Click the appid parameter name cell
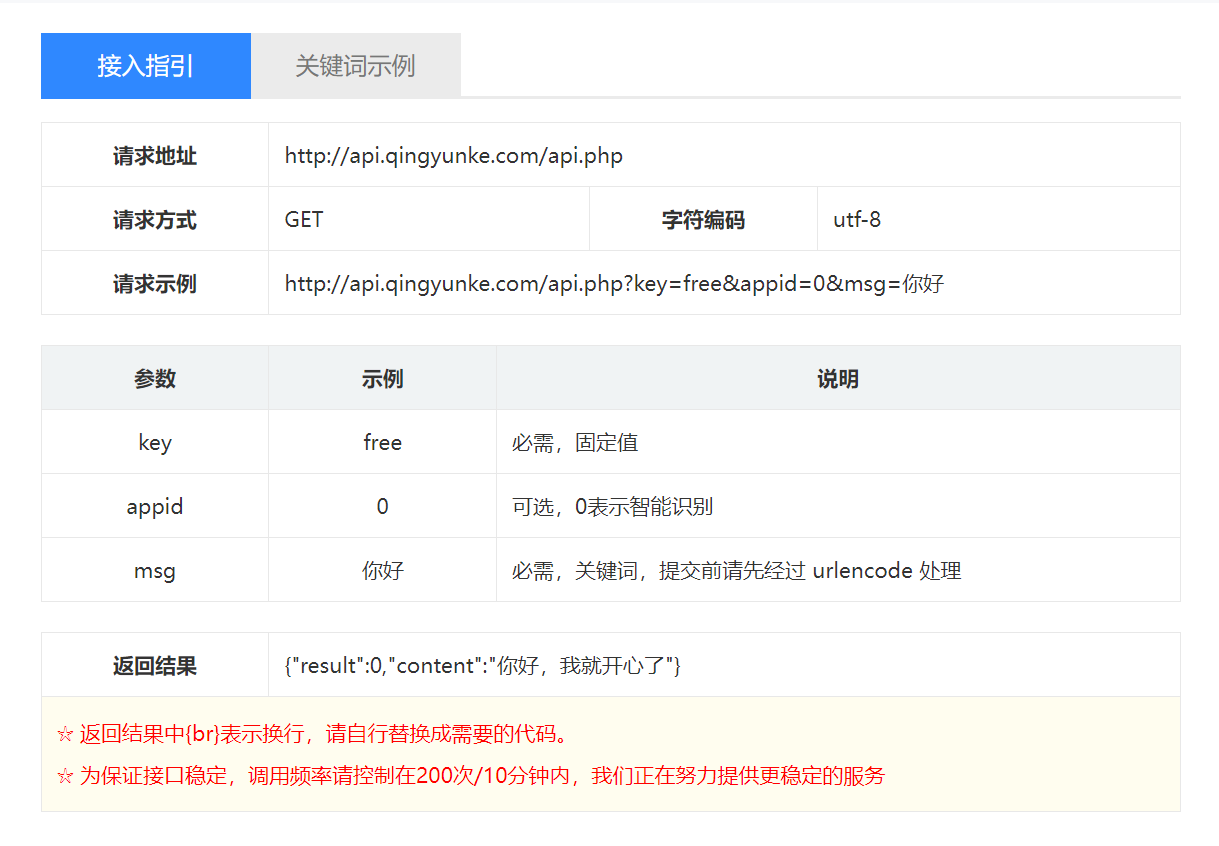The width and height of the screenshot is (1219, 846). click(155, 507)
